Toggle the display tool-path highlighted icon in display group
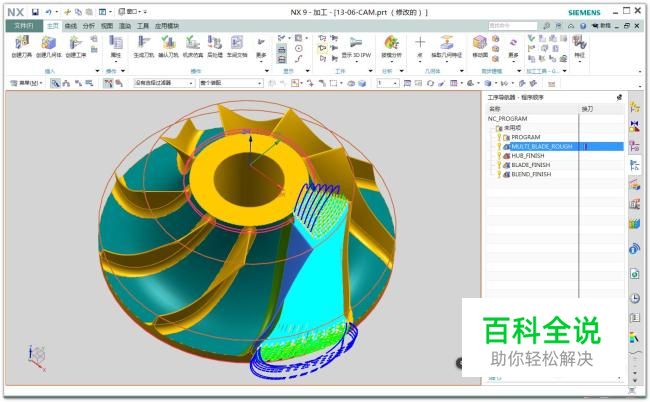Screen dimensions: 650x402 tap(281, 50)
